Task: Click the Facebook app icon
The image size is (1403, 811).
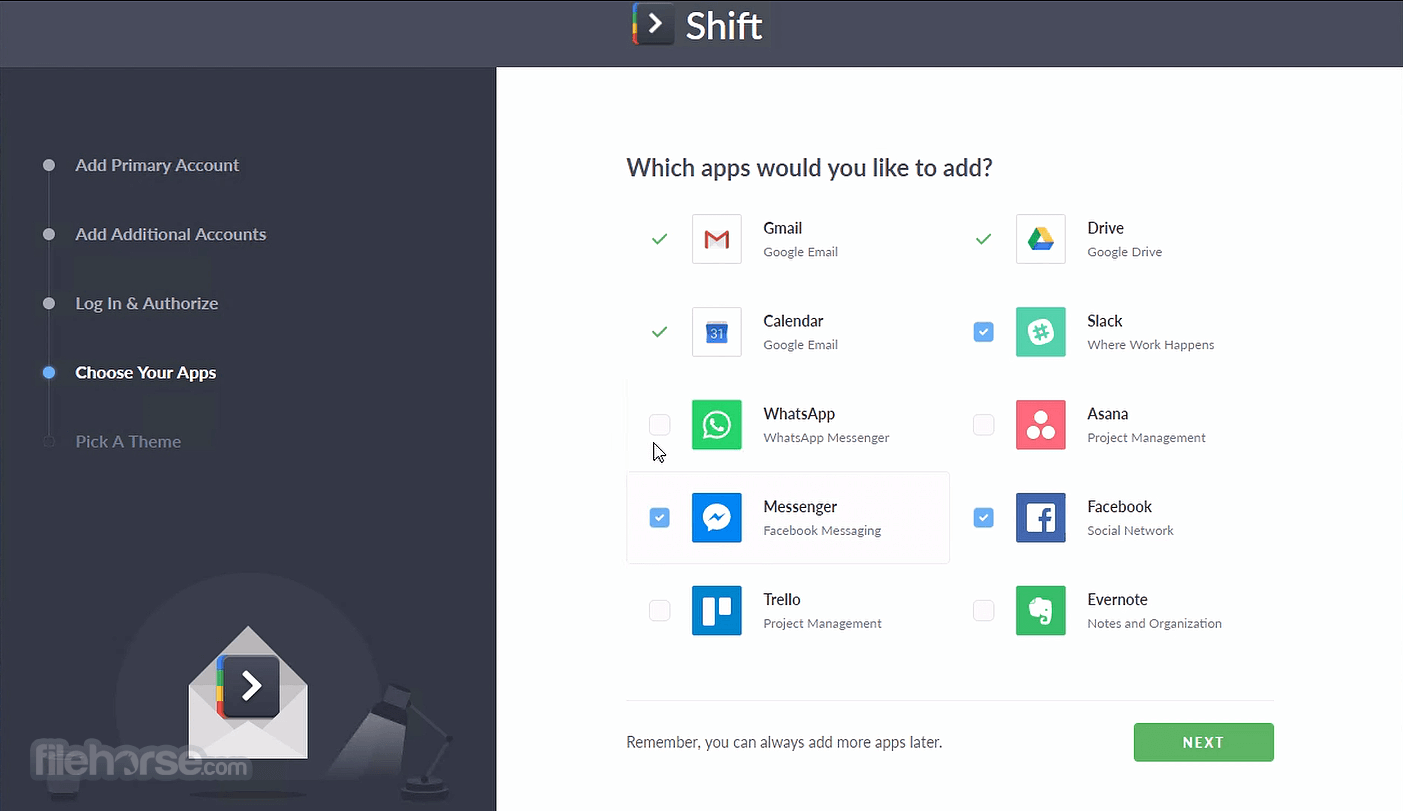Action: coord(1041,518)
